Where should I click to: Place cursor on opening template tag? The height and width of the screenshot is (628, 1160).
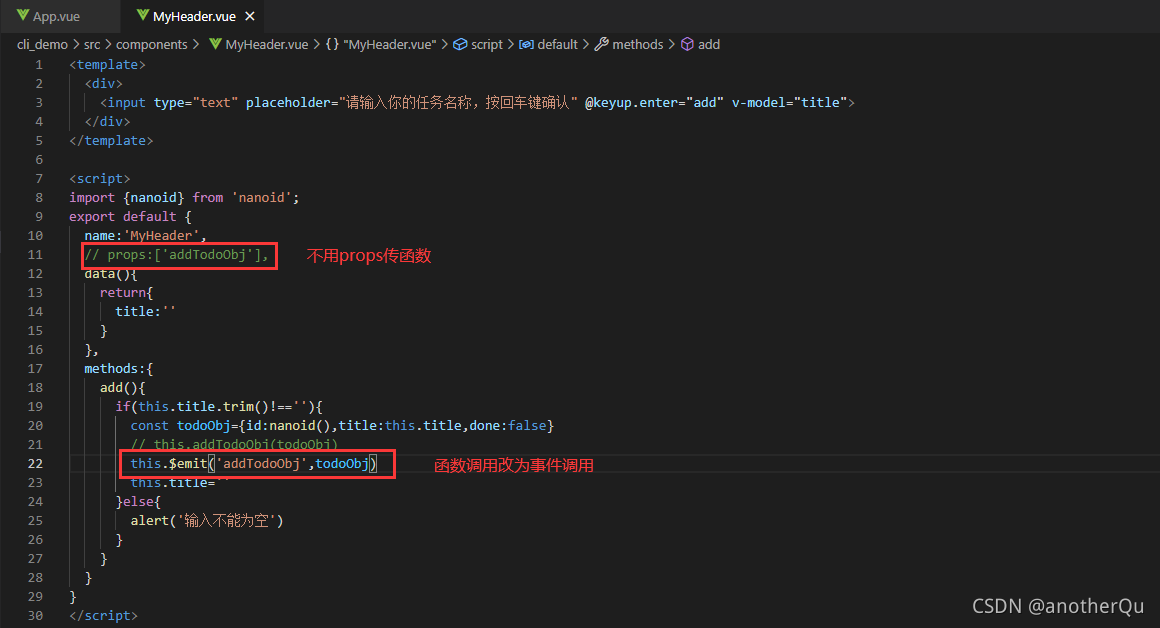pos(107,65)
